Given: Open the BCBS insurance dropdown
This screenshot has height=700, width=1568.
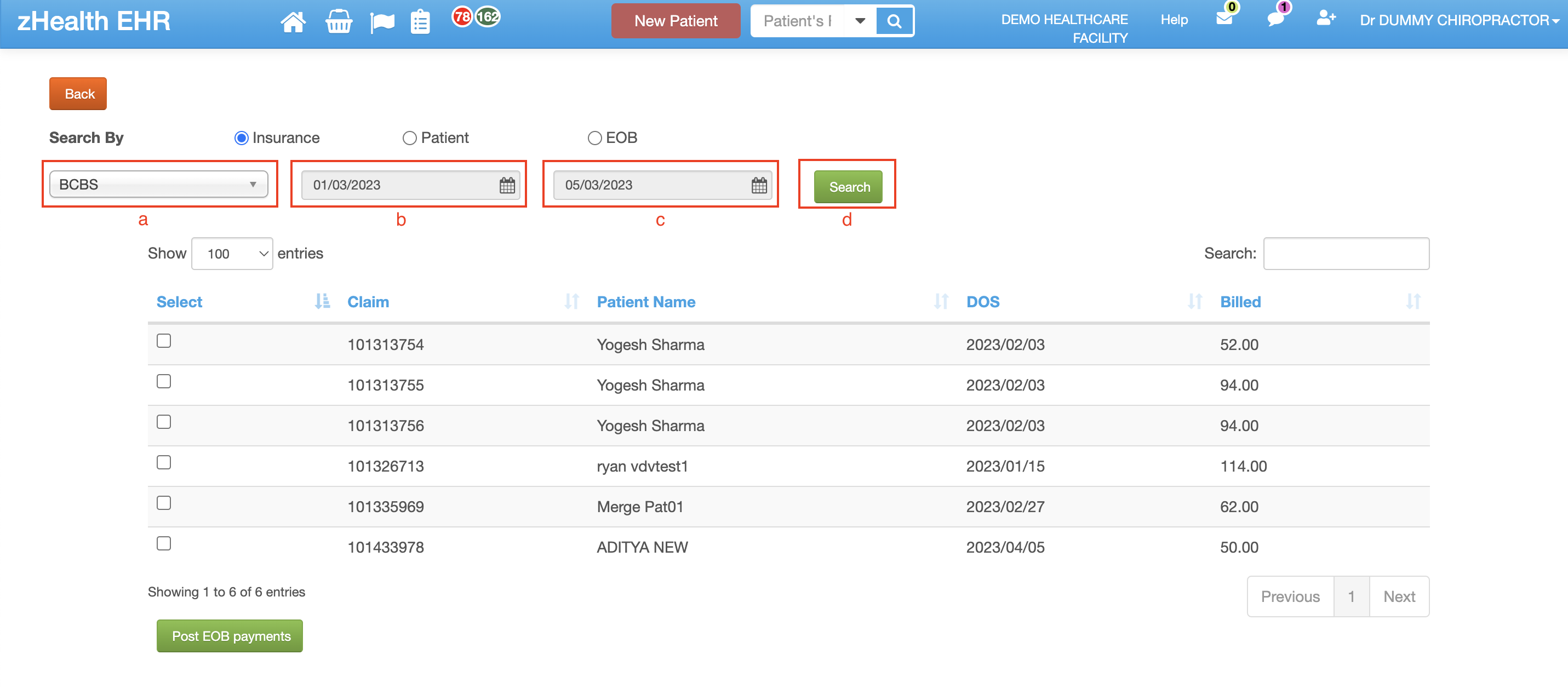Looking at the screenshot, I should [158, 185].
